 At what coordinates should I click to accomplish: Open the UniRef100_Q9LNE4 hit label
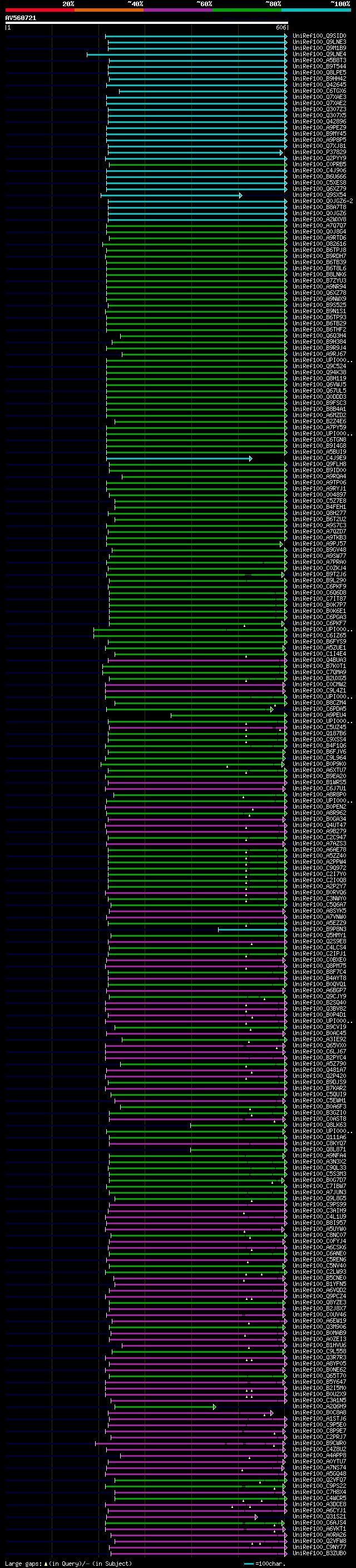click(x=319, y=54)
